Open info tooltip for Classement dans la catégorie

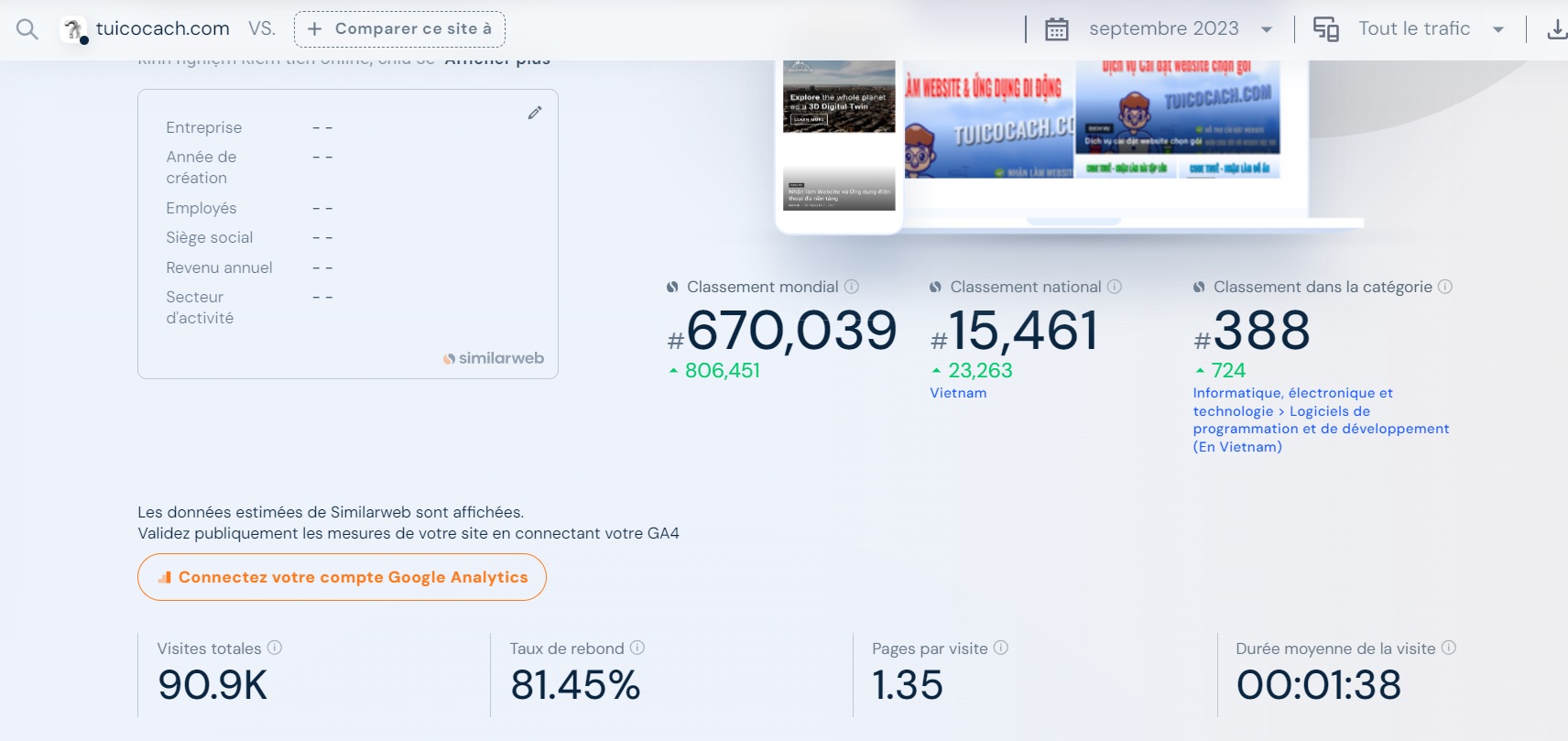click(x=1445, y=287)
